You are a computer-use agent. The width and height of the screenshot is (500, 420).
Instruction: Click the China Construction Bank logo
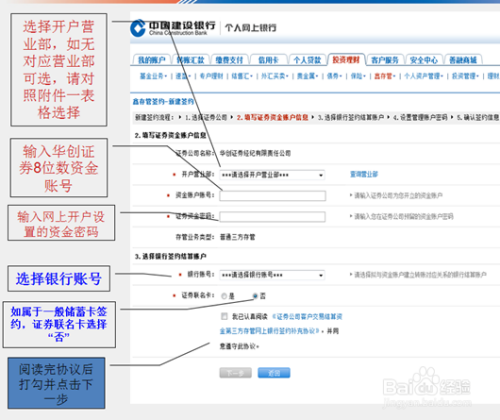point(173,28)
